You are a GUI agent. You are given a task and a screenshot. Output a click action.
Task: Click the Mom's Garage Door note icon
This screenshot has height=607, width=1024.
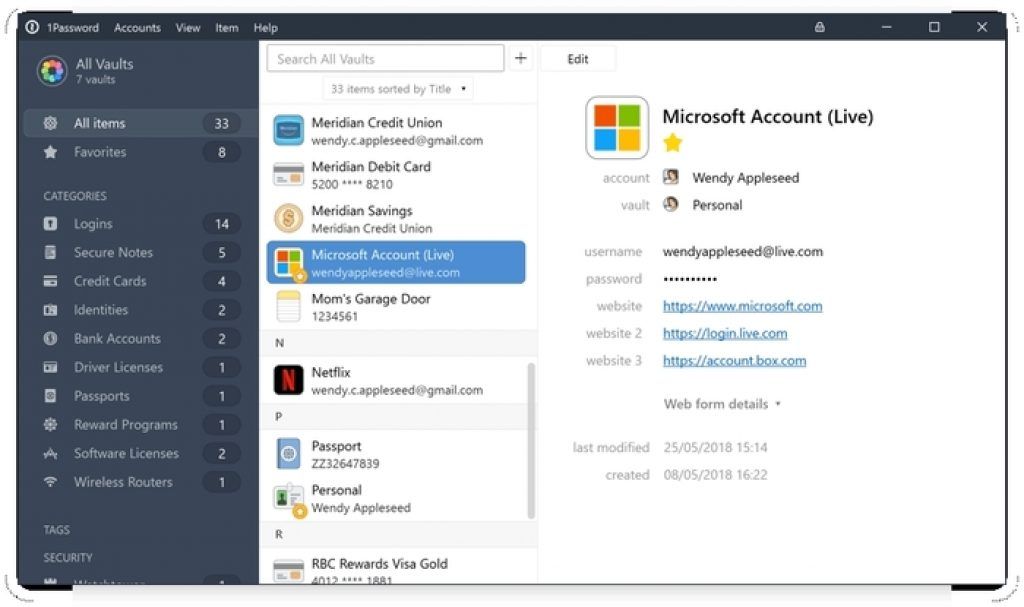point(288,307)
